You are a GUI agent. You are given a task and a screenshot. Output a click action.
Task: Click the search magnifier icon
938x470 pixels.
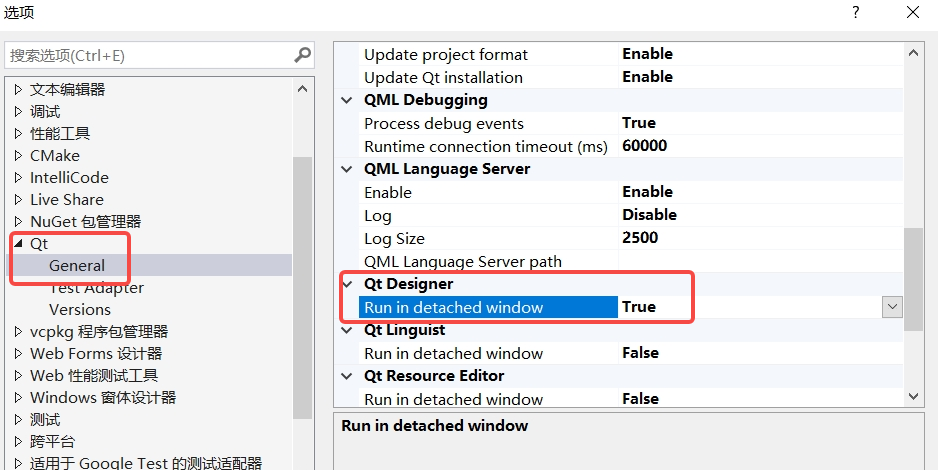(x=303, y=55)
